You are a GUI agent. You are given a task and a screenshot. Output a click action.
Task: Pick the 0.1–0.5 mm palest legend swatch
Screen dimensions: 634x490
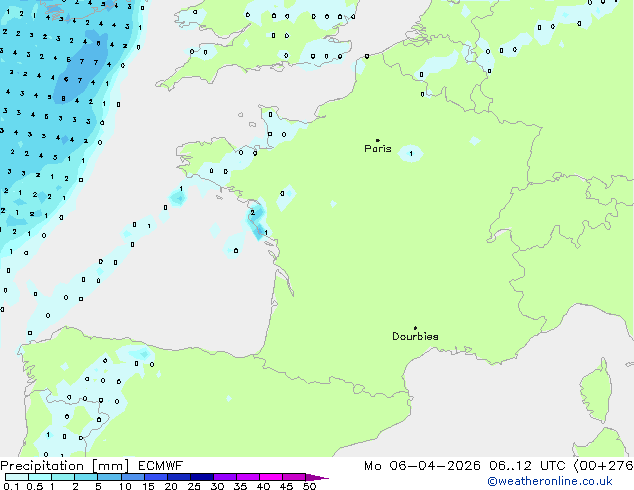(x=17, y=477)
